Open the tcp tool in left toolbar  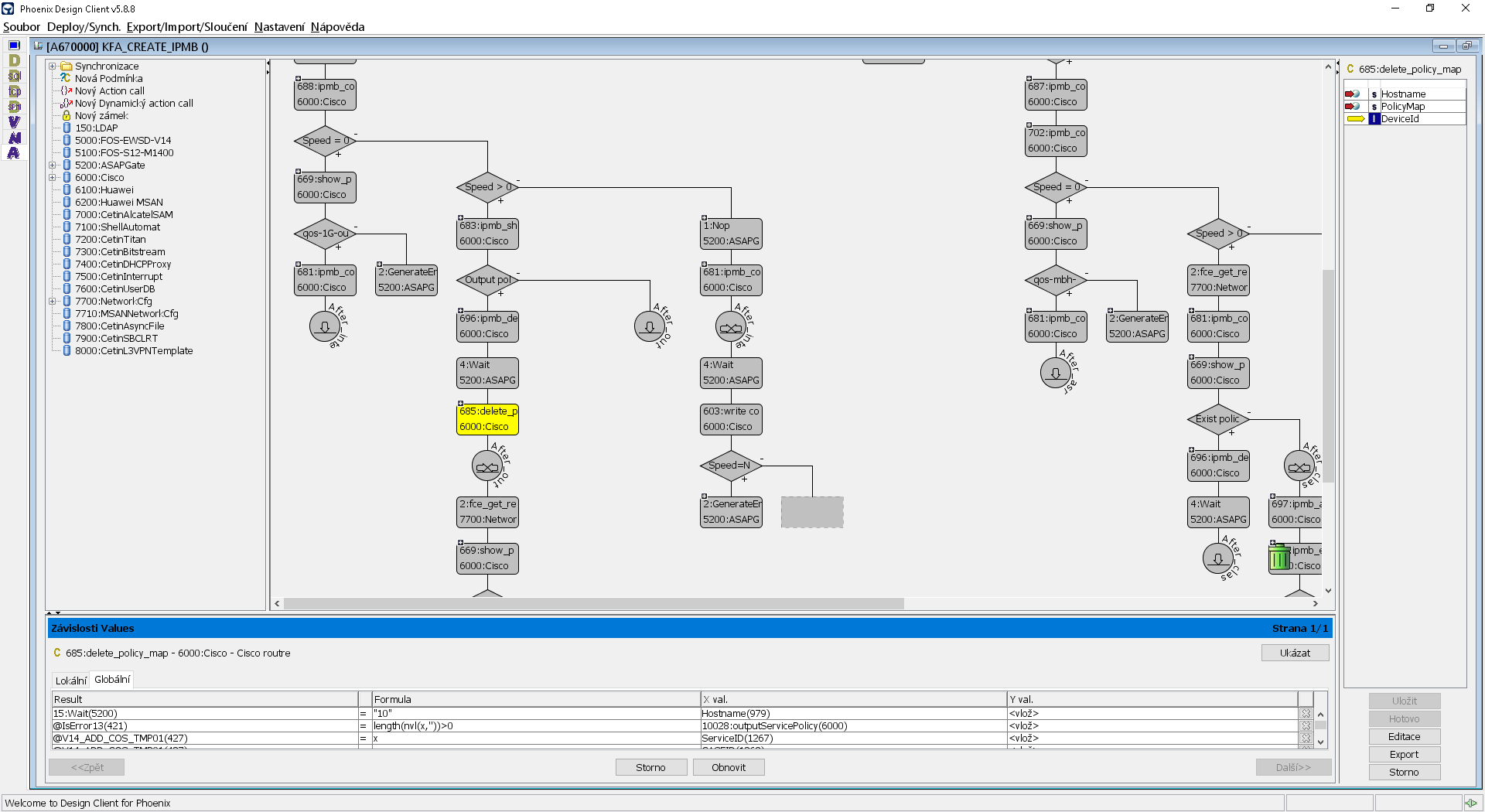click(14, 91)
